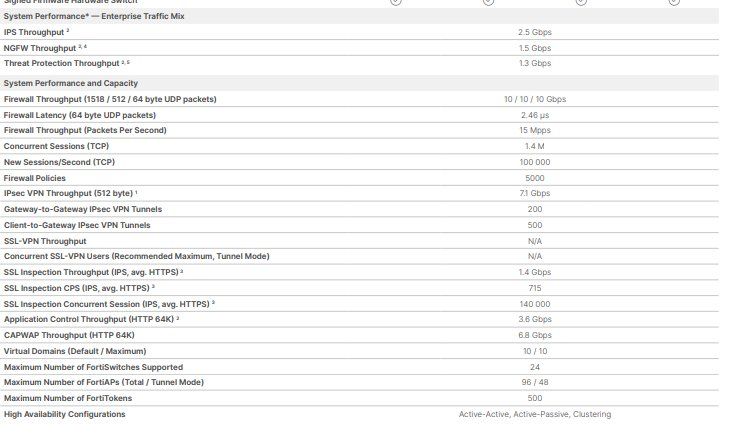Click the New Sessions/Second (TCP) label

pyautogui.click(x=59, y=162)
